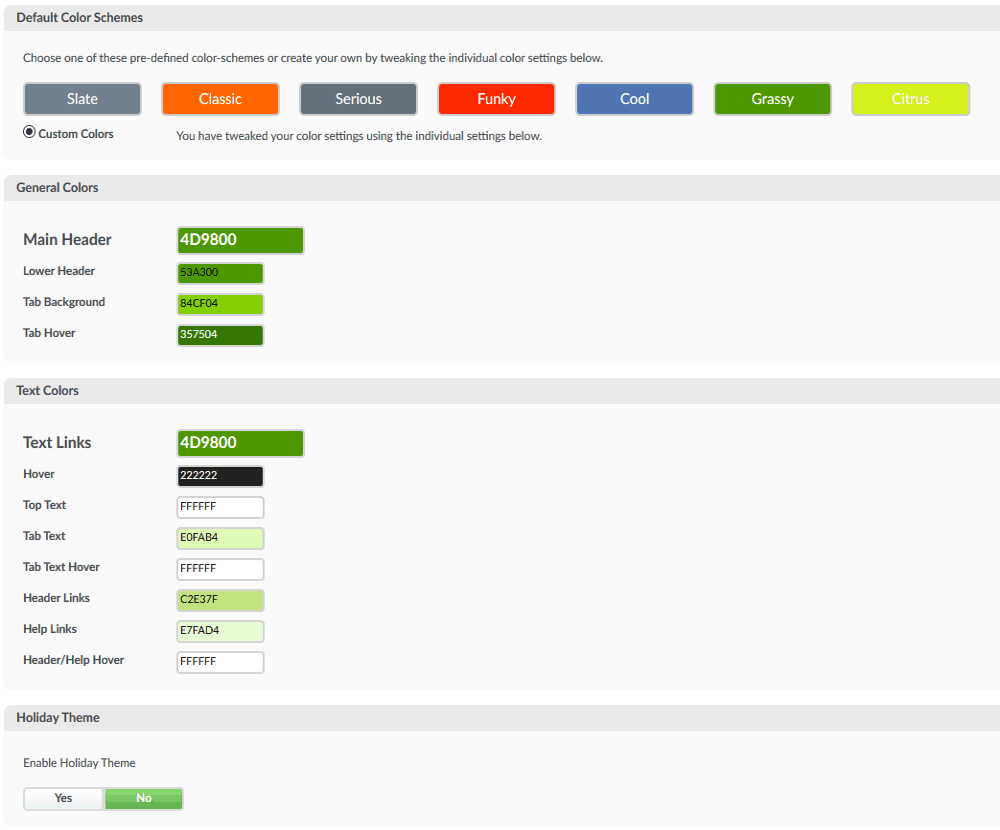Image resolution: width=1000 pixels, height=830 pixels.
Task: Apply the Funky color scheme
Action: coord(496,99)
